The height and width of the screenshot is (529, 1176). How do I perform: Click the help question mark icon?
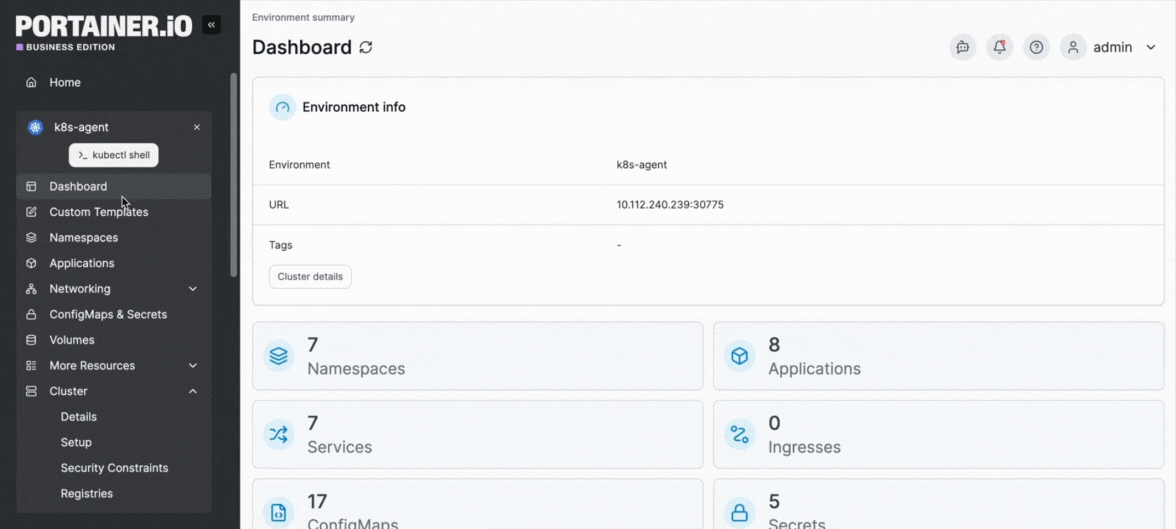click(x=1036, y=47)
